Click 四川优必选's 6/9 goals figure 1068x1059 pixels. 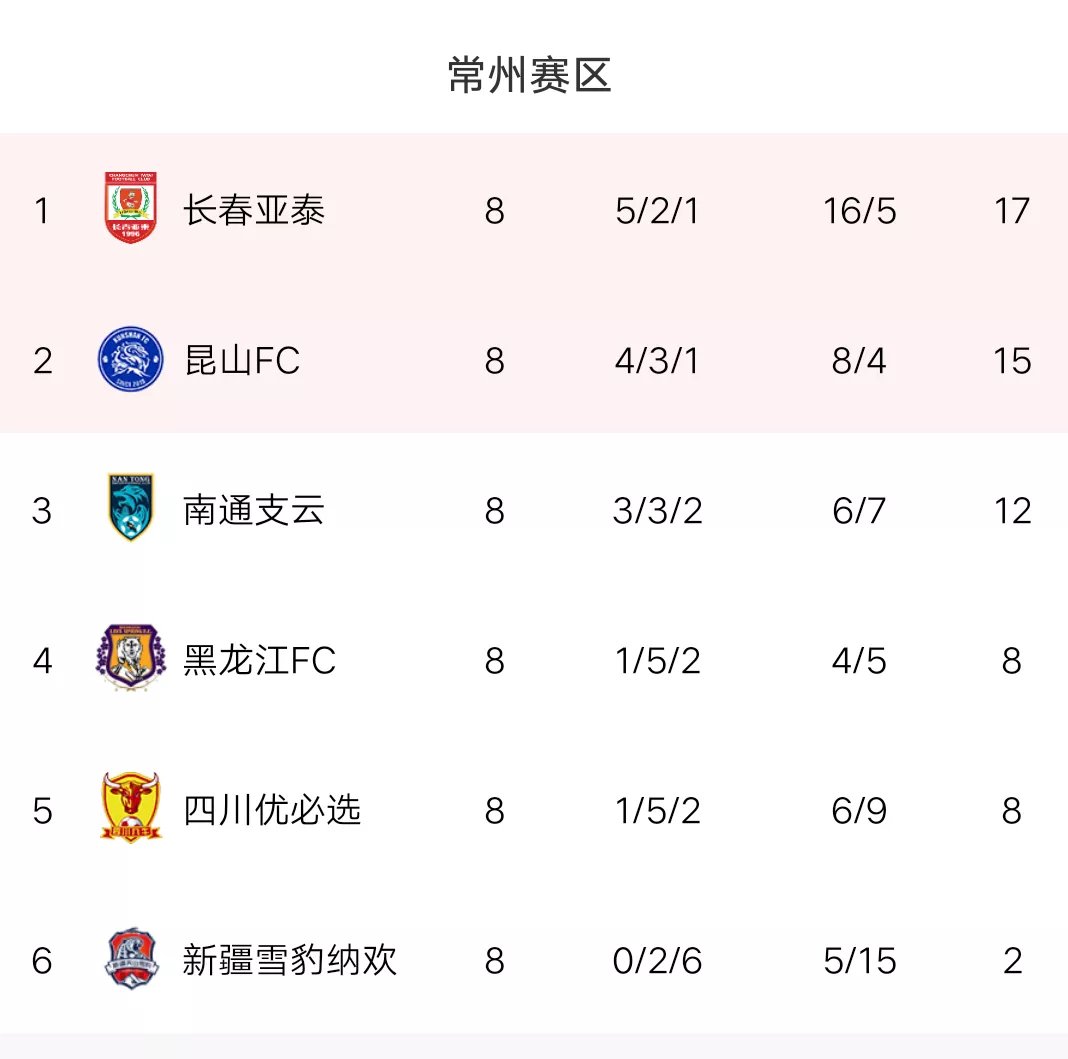[x=859, y=810]
